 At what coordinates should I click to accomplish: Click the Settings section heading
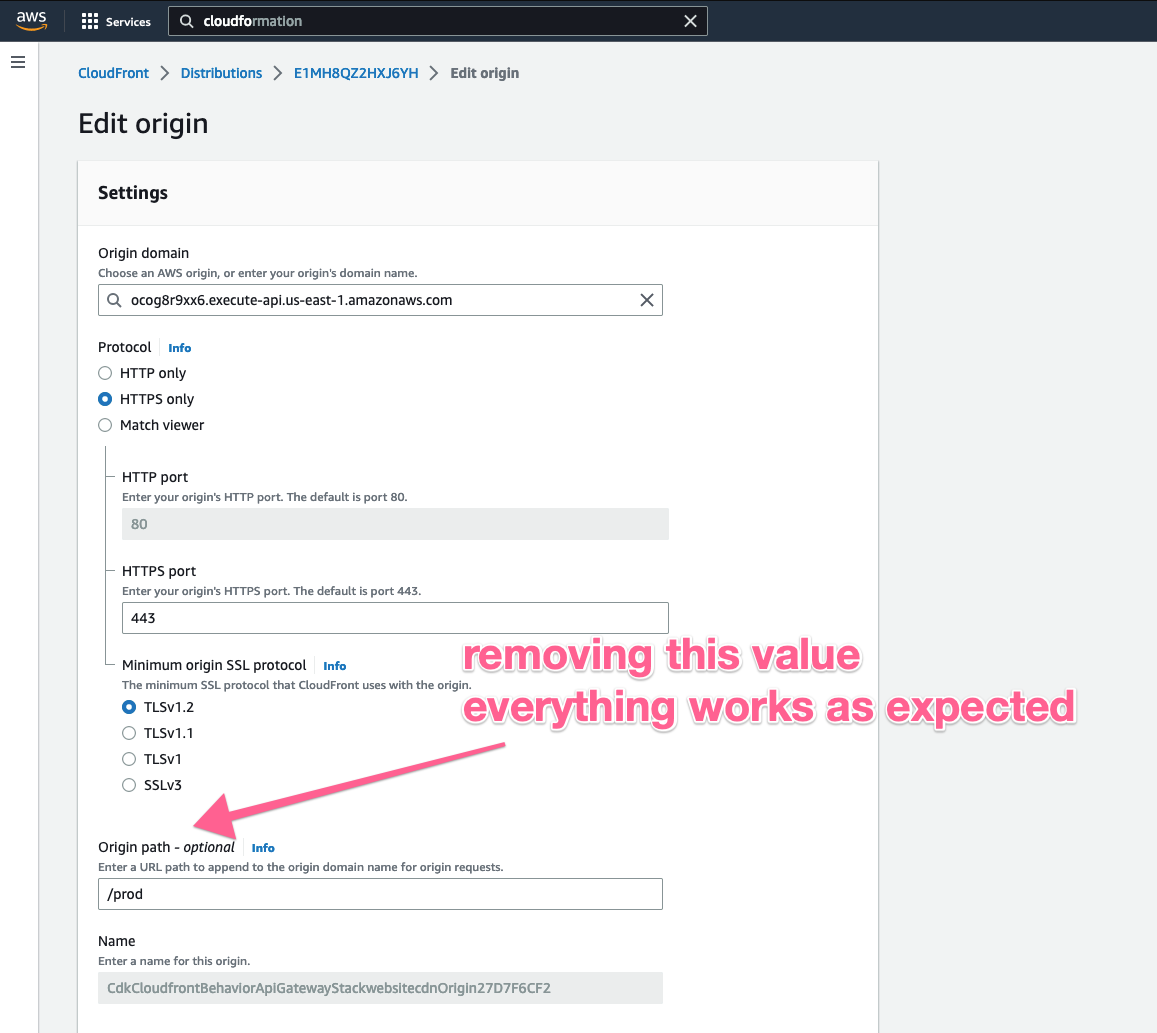(x=133, y=193)
